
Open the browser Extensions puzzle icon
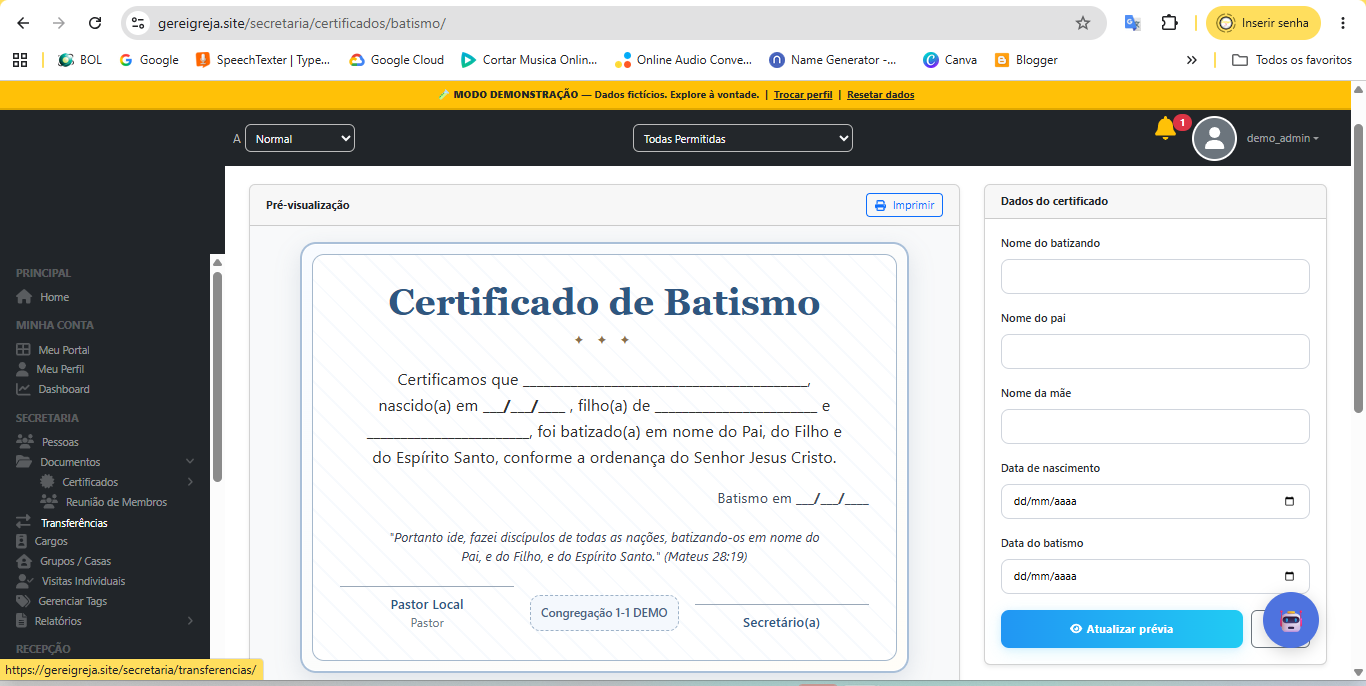click(1169, 23)
